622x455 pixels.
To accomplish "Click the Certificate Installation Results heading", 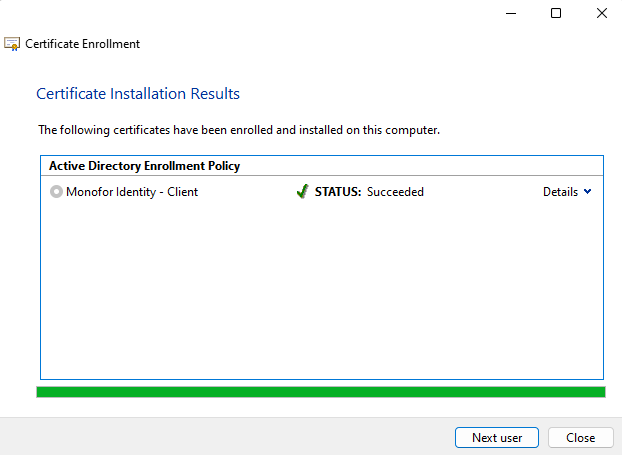I will tap(138, 94).
